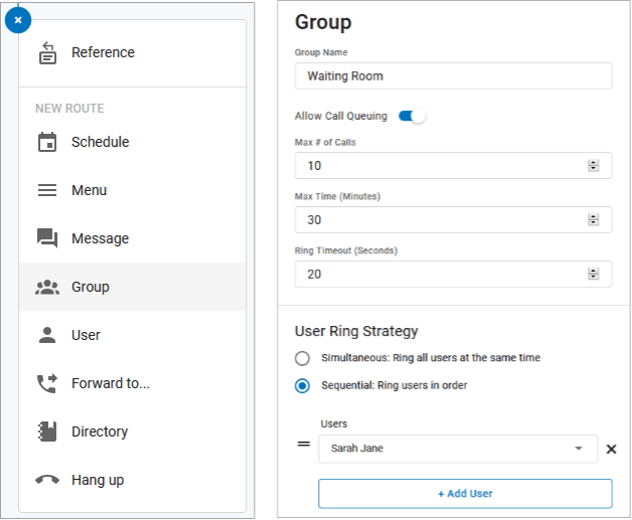Viewport: 632px width, 520px height.
Task: Click the Forward to phone icon
Action: click(47, 383)
